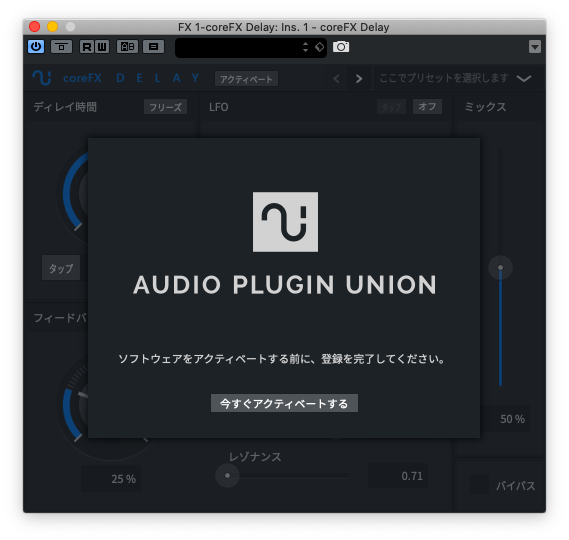Click the coreFX wave logo
The image size is (569, 540).
pos(42,78)
